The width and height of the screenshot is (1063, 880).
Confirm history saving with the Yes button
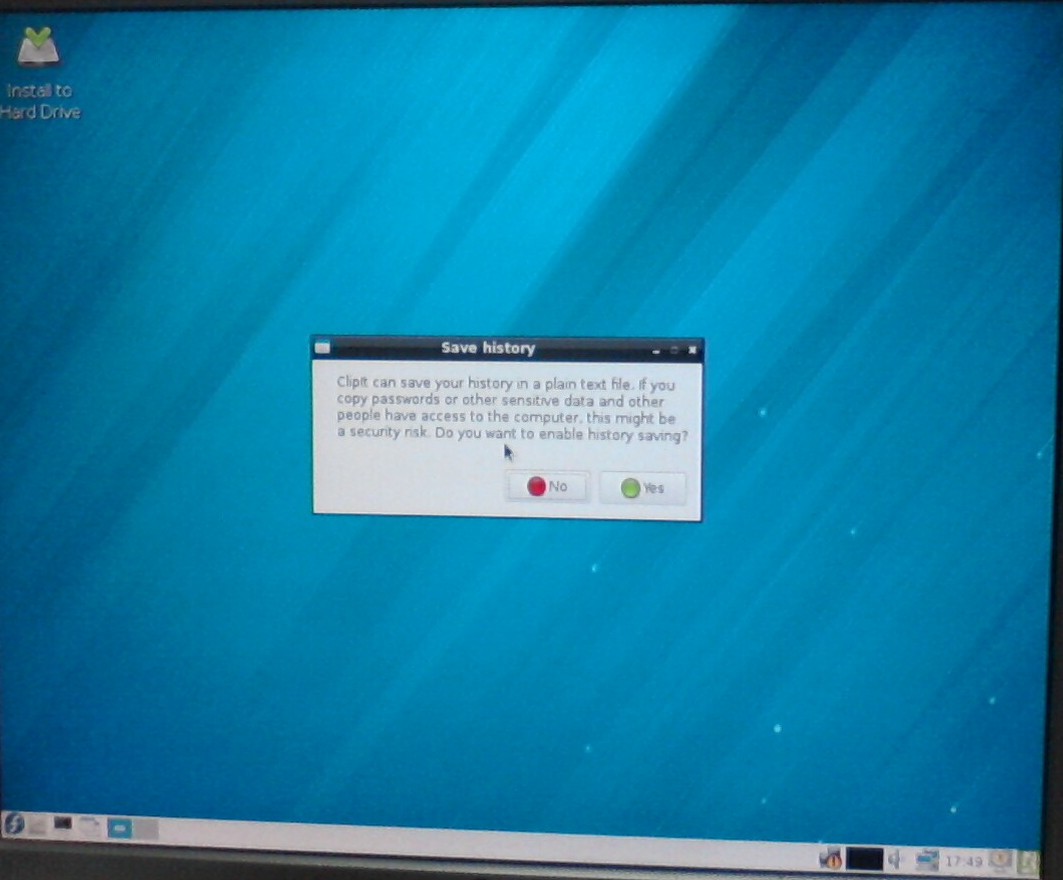point(642,489)
